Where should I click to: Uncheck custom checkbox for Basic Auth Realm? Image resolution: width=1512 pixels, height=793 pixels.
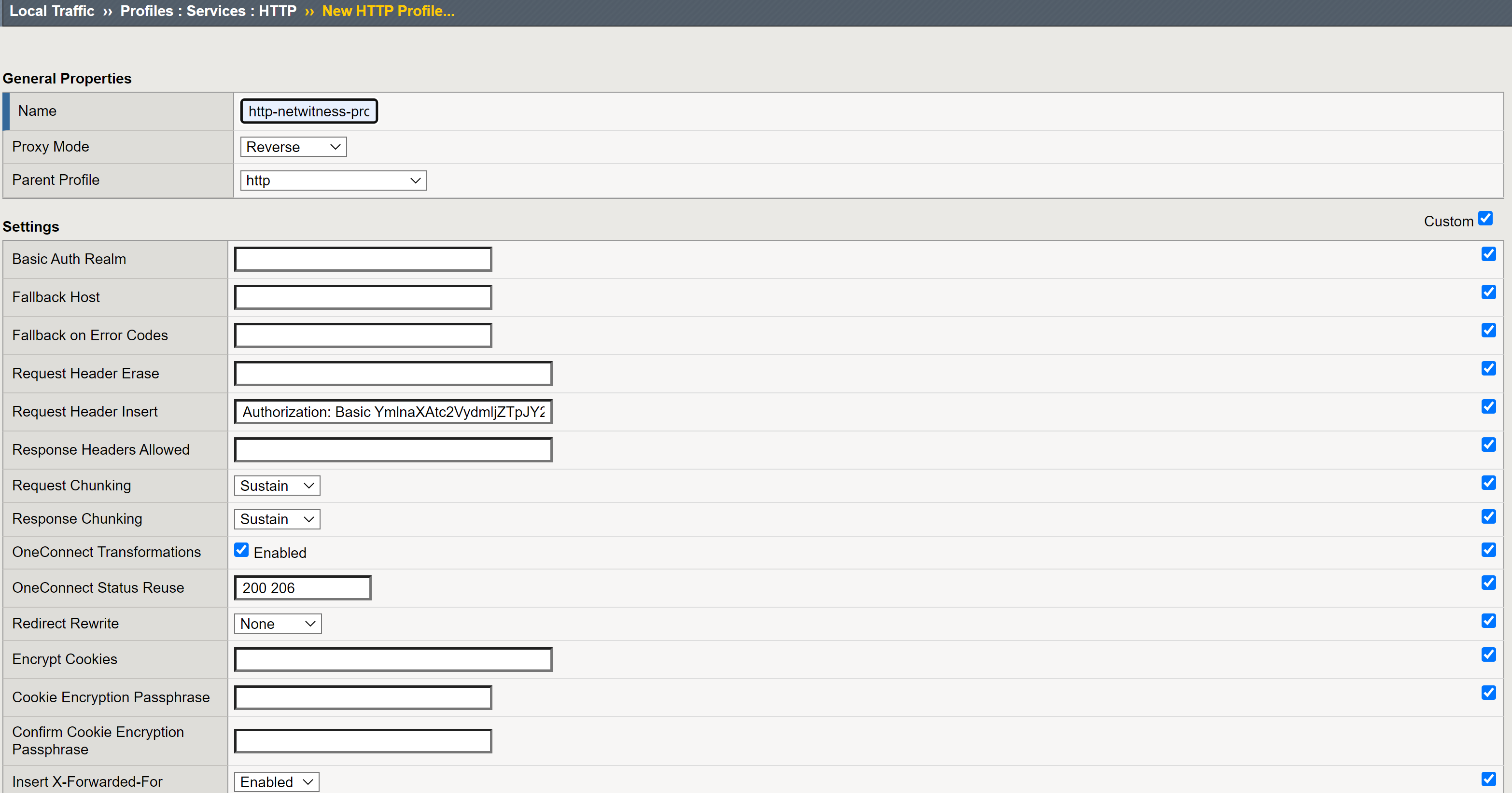click(x=1488, y=254)
